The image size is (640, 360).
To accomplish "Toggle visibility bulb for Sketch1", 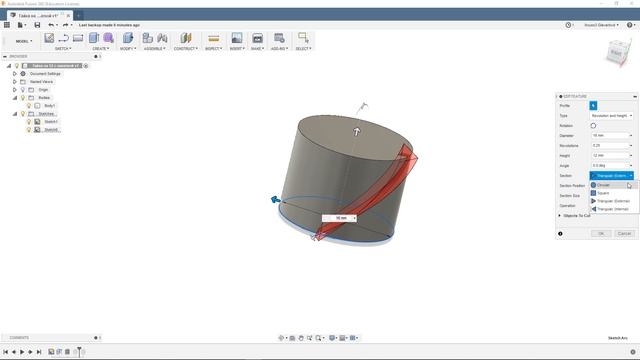I will 29,122.
